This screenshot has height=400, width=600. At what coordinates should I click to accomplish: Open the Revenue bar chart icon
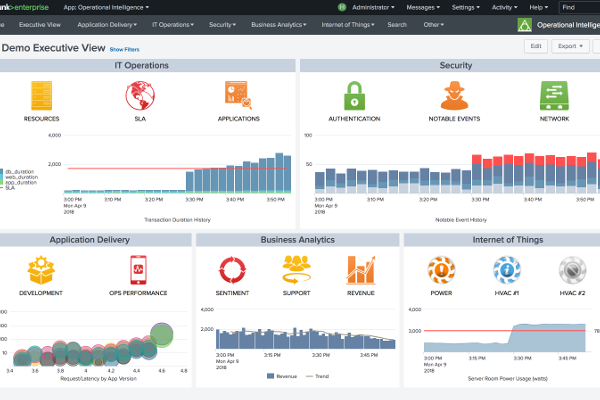click(x=361, y=270)
